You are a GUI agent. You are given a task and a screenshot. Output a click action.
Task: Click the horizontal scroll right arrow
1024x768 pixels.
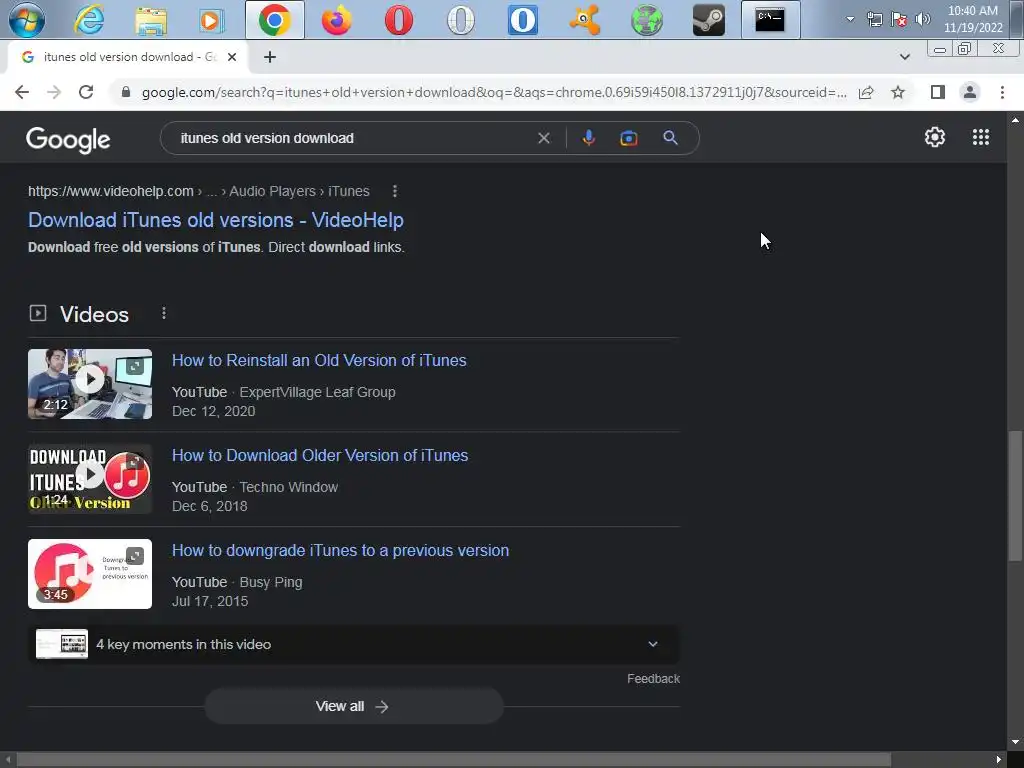point(999,760)
